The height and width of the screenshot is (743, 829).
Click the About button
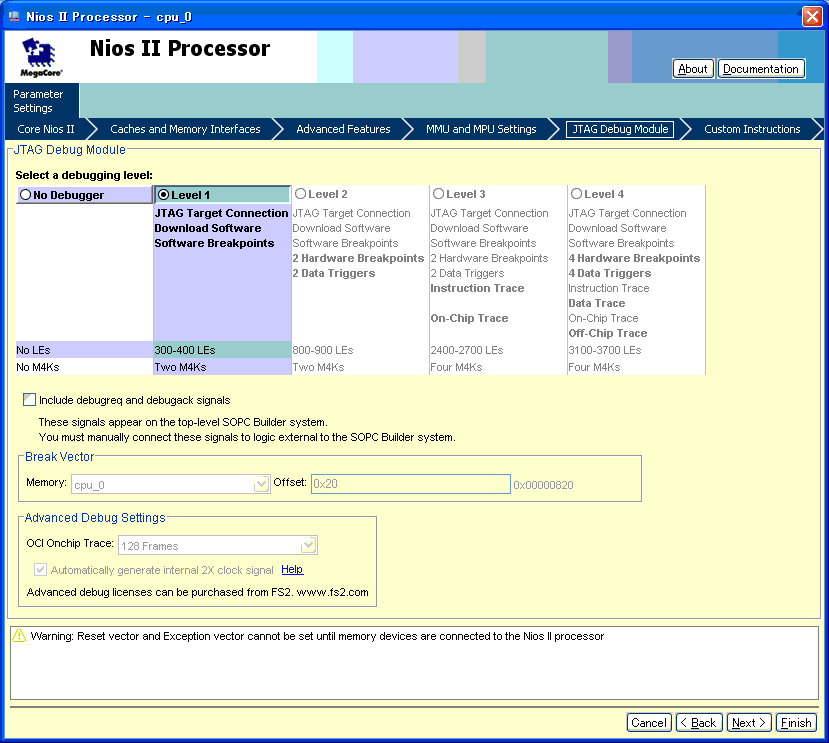click(x=693, y=69)
